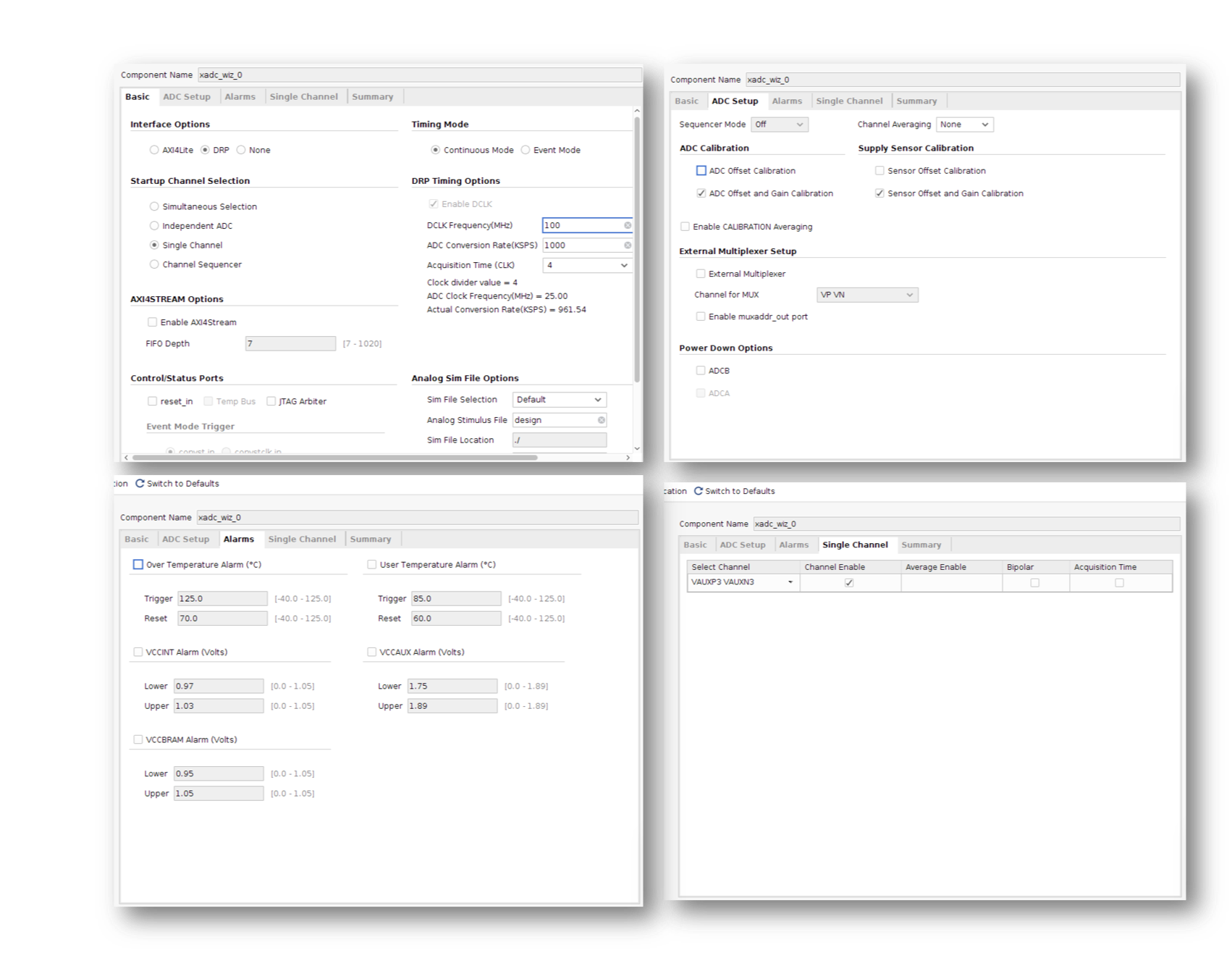This screenshot has height=953, width=1232.
Task: Click the vertical scrollbar in the Basic panel
Action: 637,246
